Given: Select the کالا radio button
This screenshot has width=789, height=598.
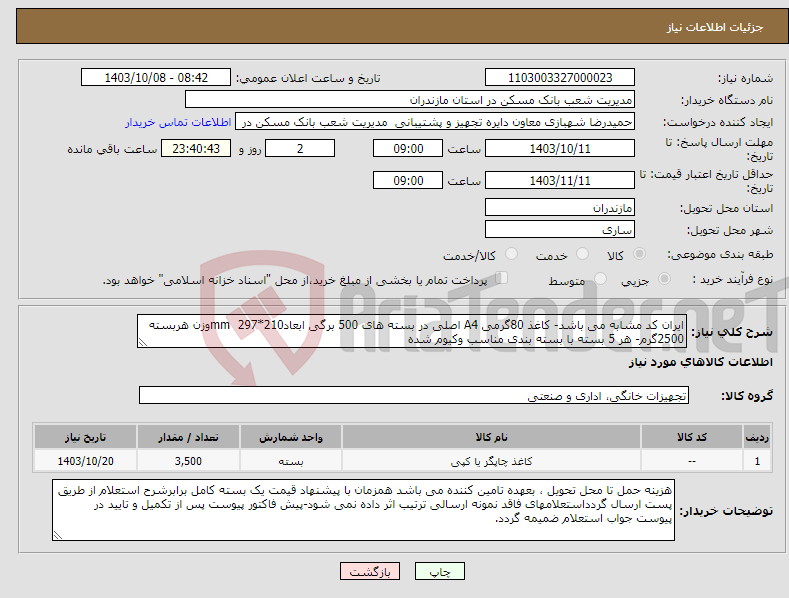Looking at the screenshot, I should 640,254.
